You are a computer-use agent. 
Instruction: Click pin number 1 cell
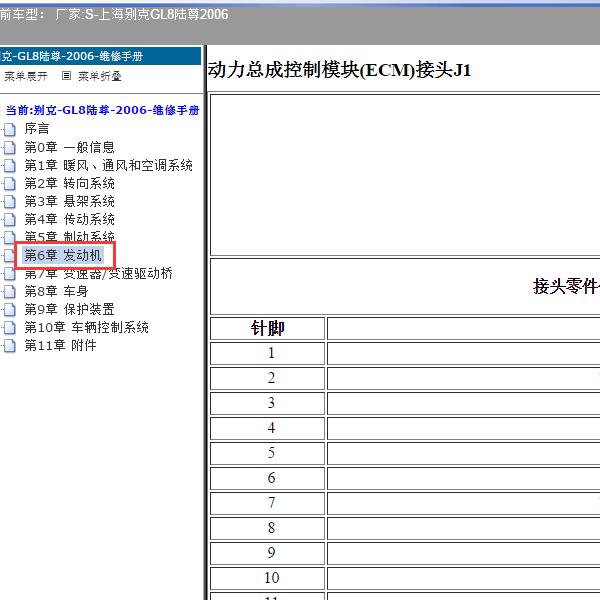tap(267, 353)
